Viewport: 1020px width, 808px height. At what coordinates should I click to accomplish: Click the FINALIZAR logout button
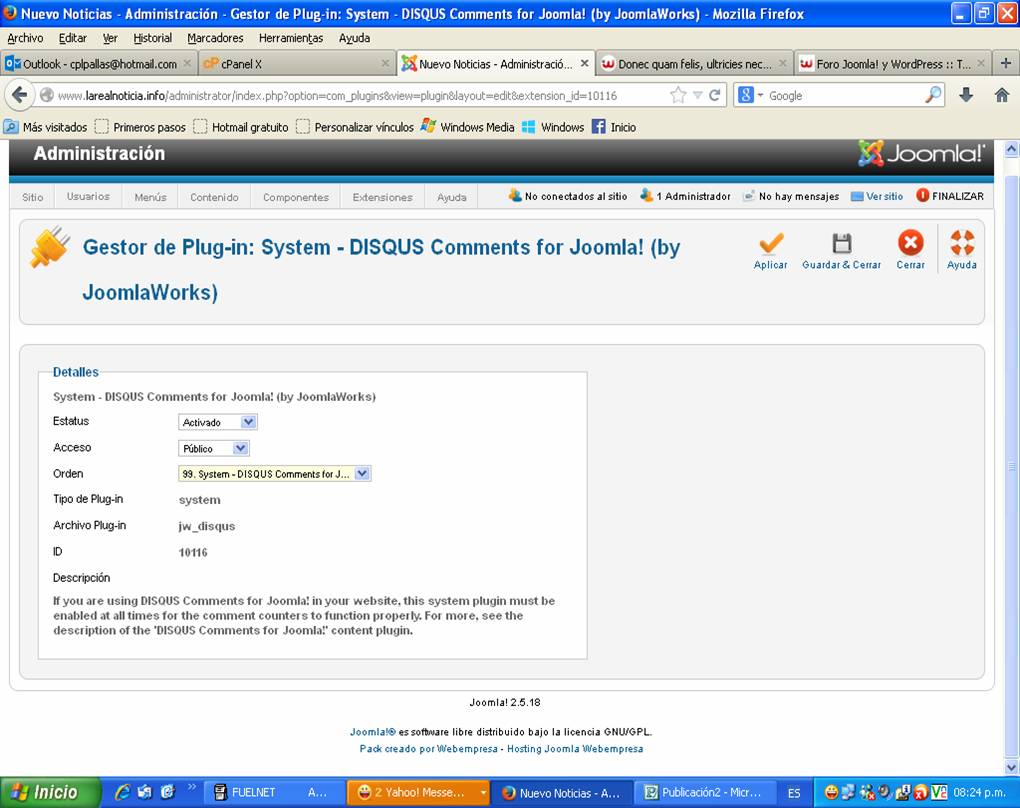(x=950, y=196)
